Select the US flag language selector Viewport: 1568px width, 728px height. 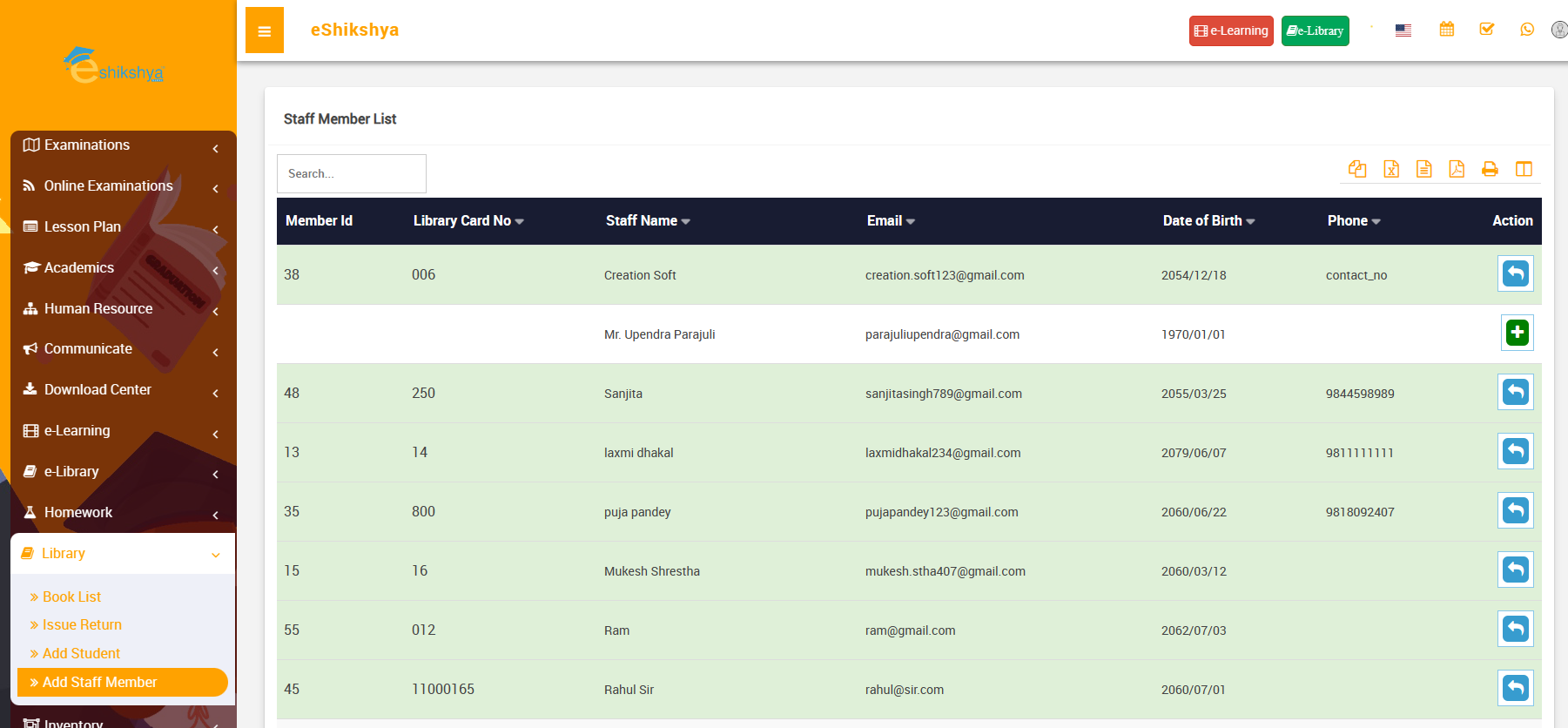[x=1403, y=30]
